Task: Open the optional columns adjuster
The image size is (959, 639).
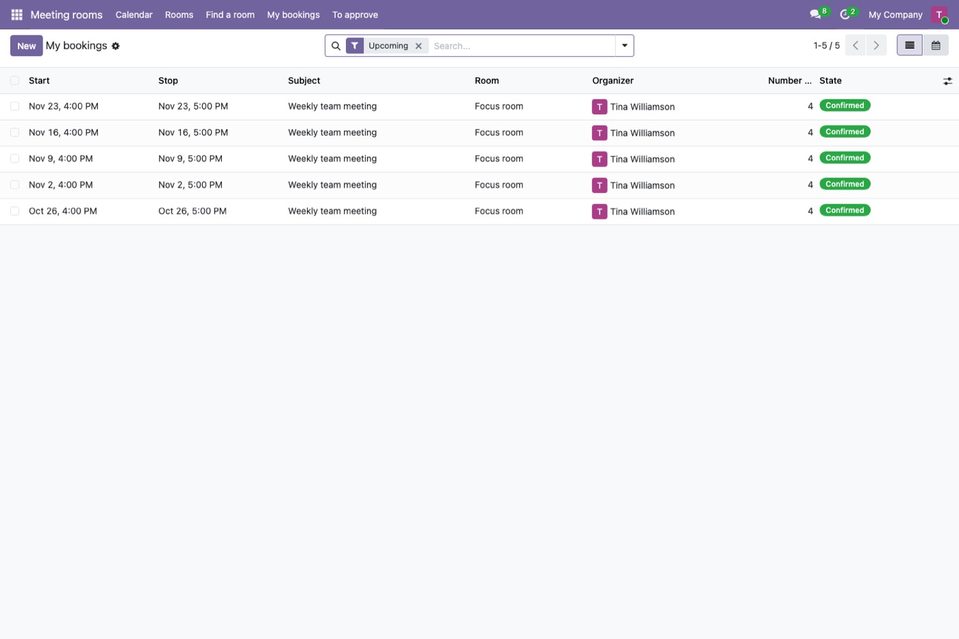Action: pyautogui.click(x=947, y=81)
